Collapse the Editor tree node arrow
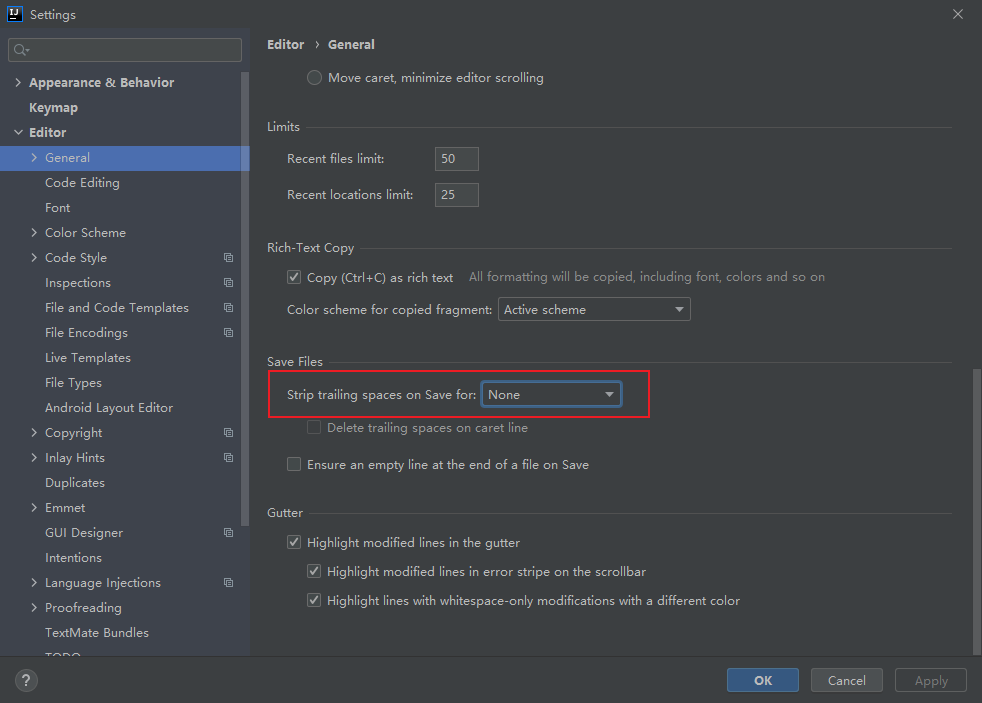 [18, 132]
